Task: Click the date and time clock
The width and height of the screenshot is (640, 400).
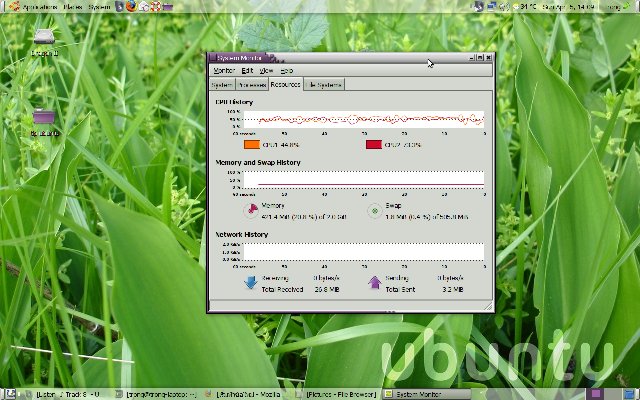Action: point(569,7)
